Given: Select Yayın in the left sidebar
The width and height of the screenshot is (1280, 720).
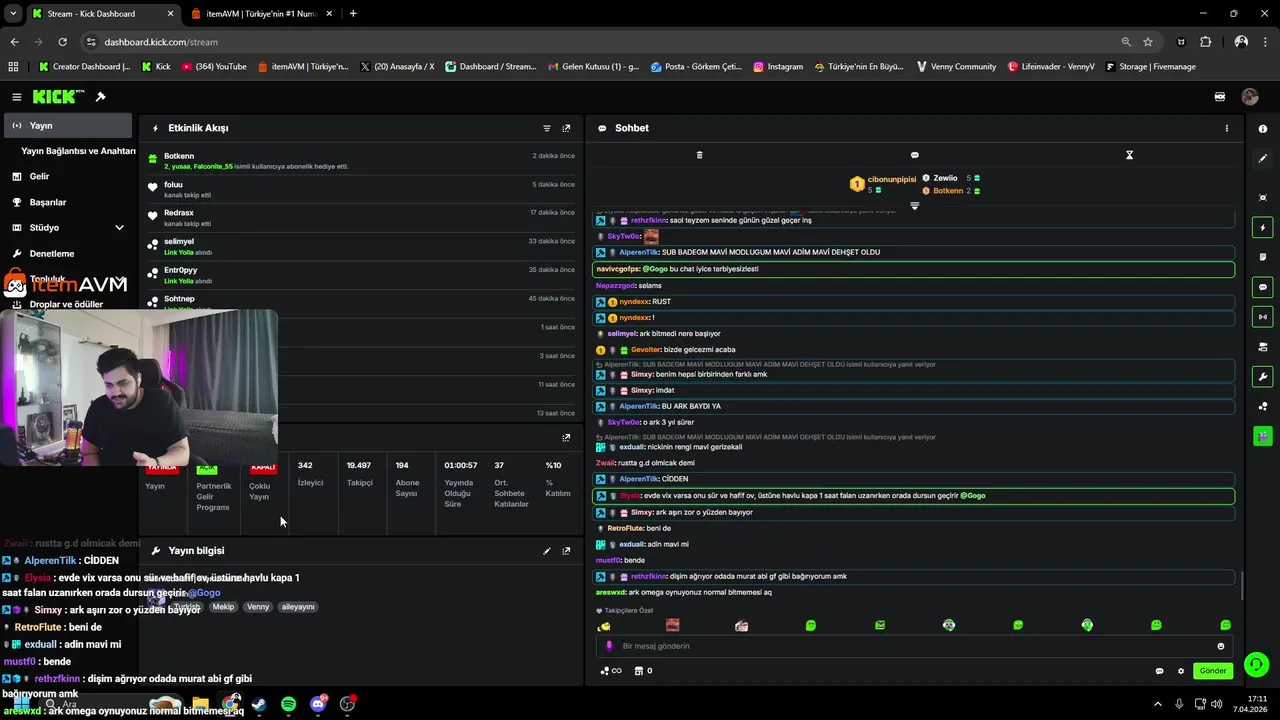Looking at the screenshot, I should coord(68,126).
